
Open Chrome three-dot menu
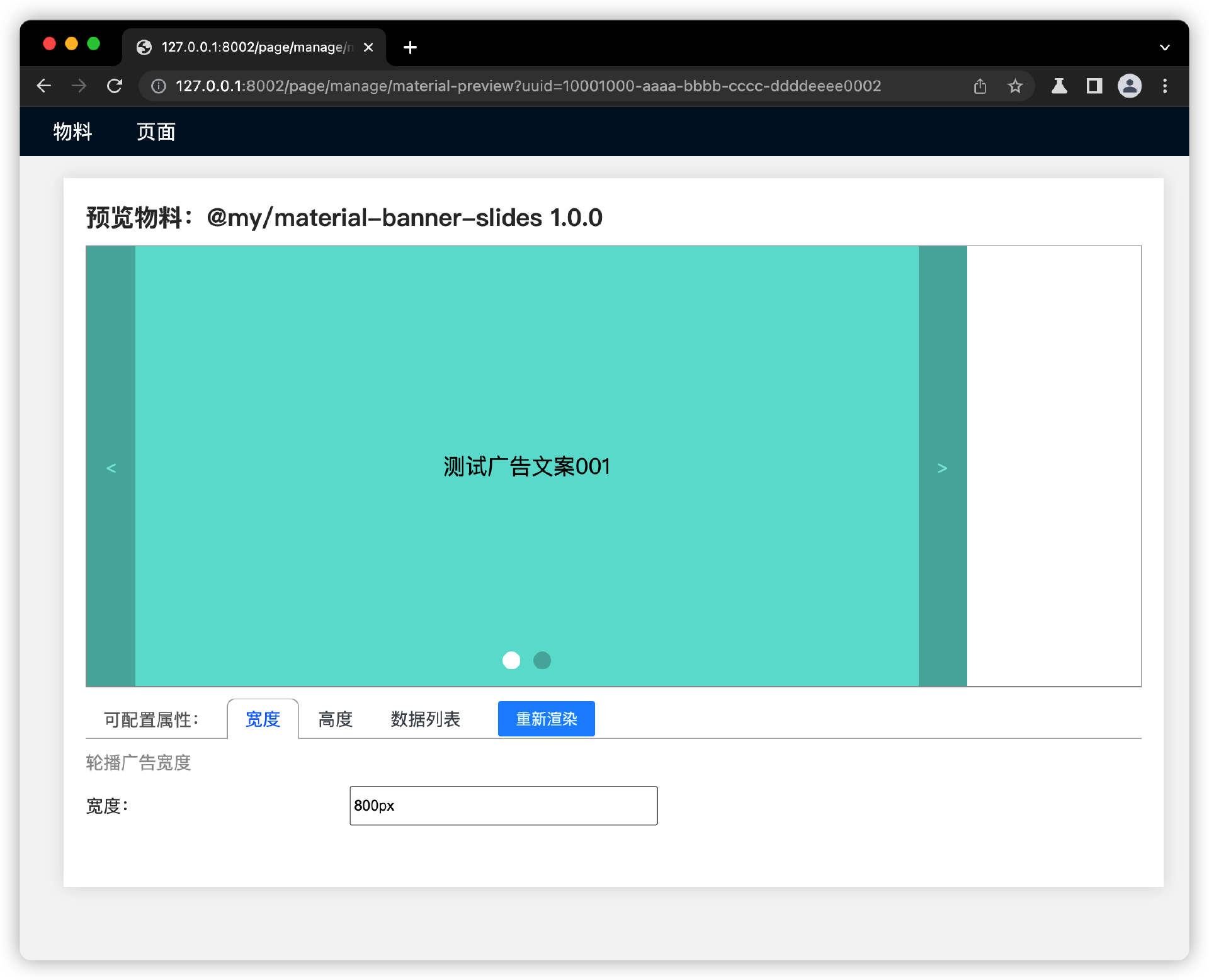click(x=1165, y=86)
